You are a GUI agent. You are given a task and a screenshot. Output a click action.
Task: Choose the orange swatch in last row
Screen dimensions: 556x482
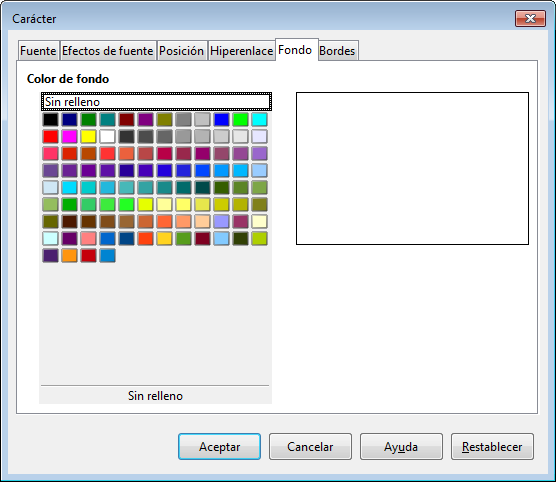(70, 255)
